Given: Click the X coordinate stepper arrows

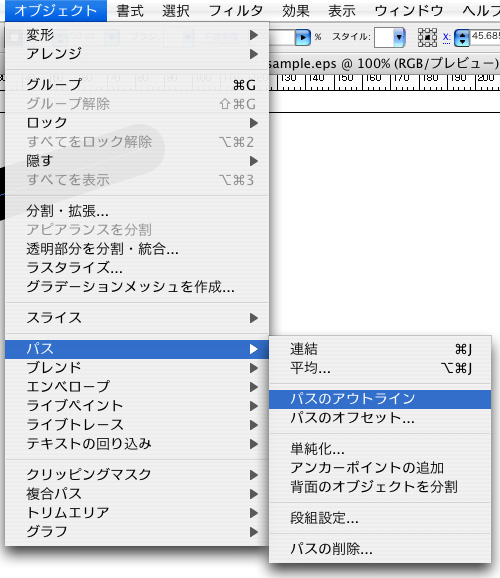Looking at the screenshot, I should click(x=462, y=38).
